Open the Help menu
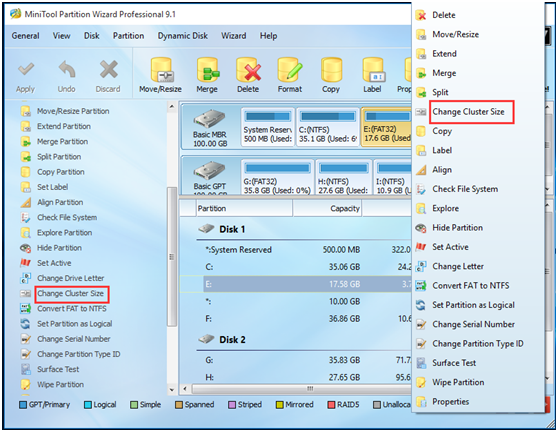558x432 pixels. (x=268, y=36)
